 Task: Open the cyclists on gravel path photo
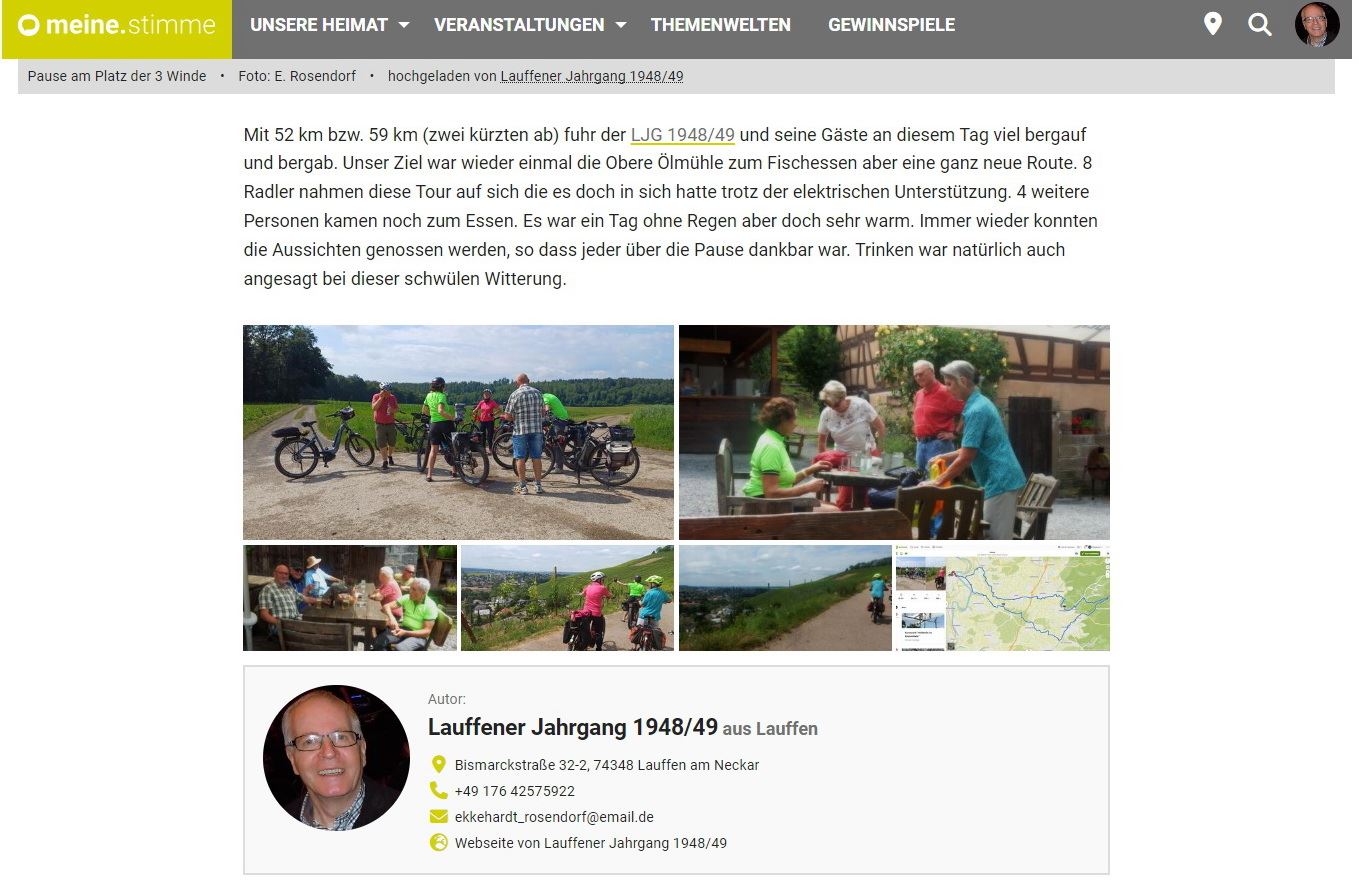[x=458, y=432]
